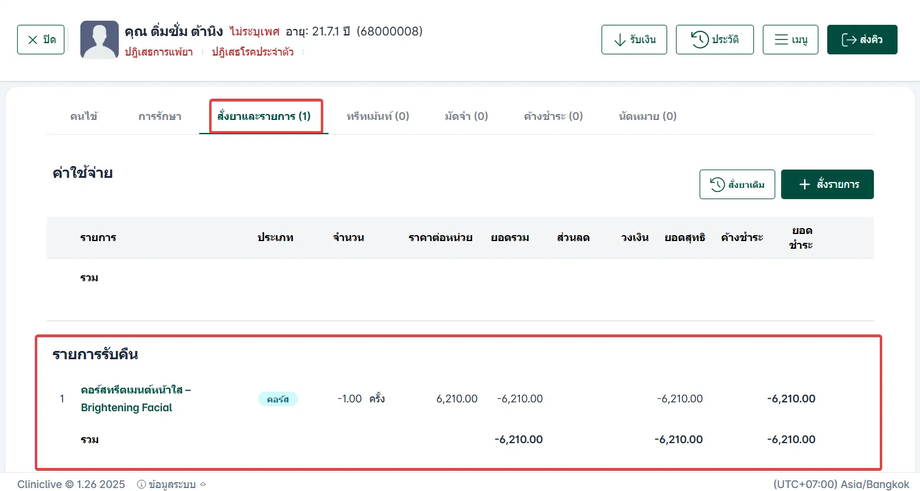Open the มัดจำ (0) tab

pos(466,116)
